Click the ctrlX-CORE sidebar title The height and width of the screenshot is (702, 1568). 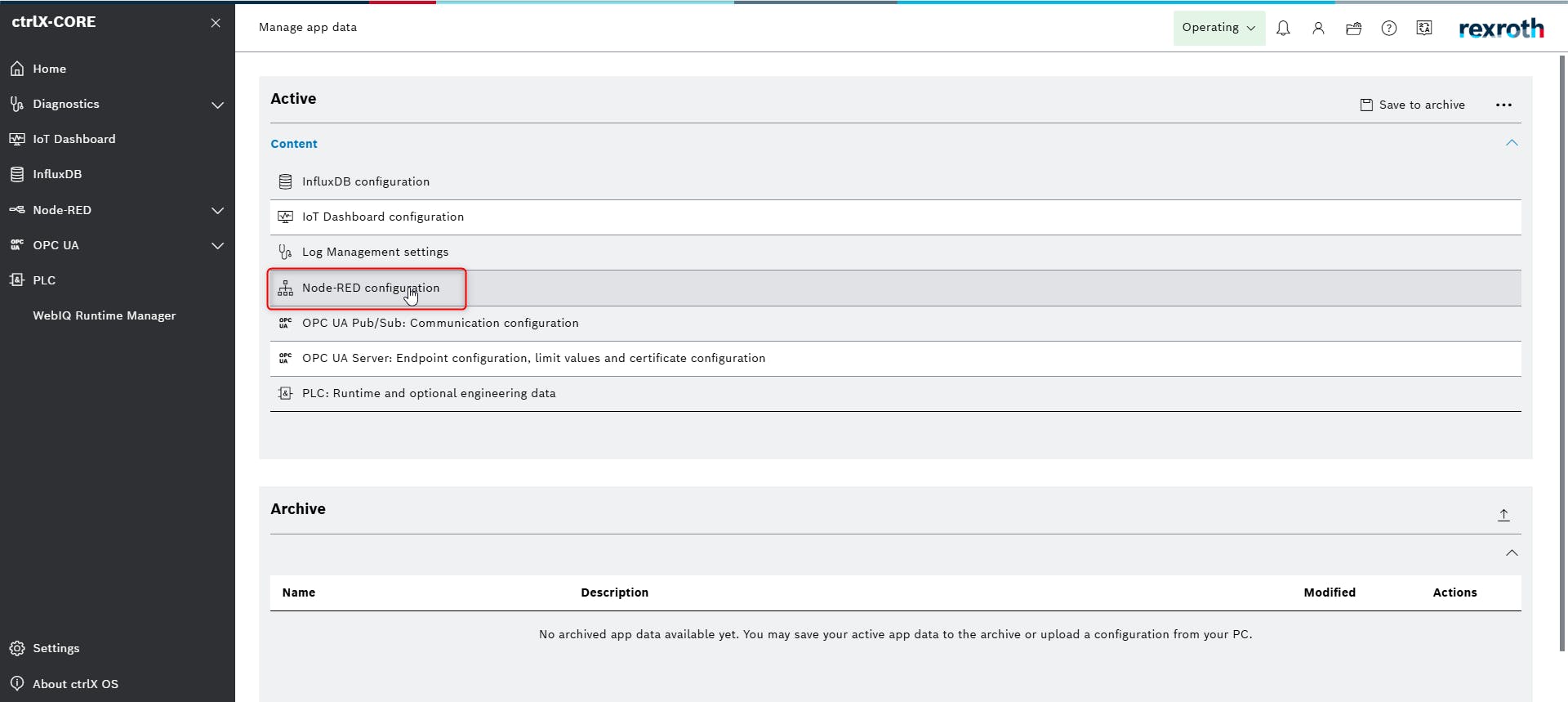54,22
